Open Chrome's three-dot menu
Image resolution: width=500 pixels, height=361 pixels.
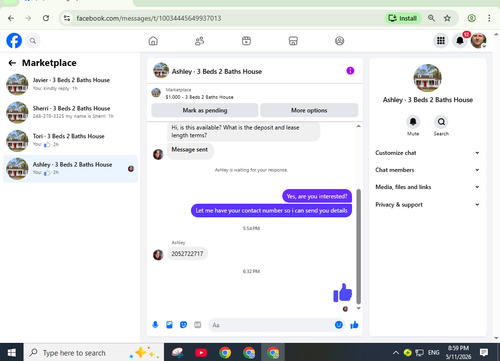489,18
